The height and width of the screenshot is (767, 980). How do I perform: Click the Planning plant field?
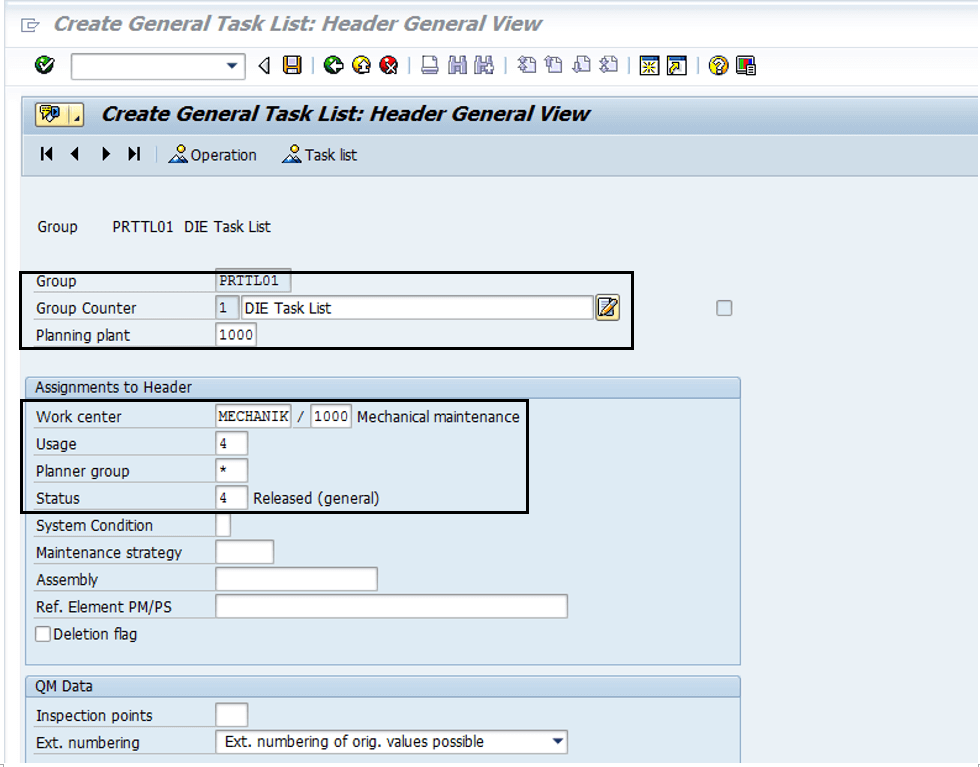(236, 334)
